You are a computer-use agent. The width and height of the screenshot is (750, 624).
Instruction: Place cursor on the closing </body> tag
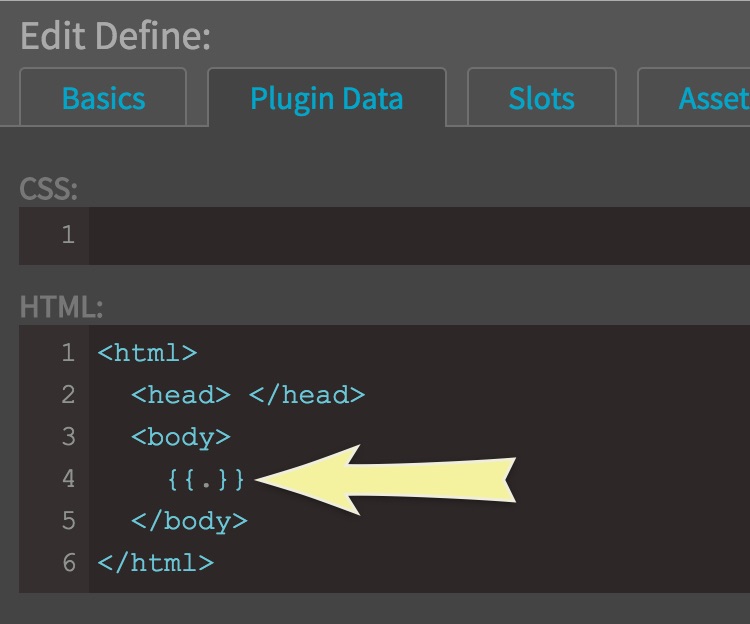click(189, 521)
